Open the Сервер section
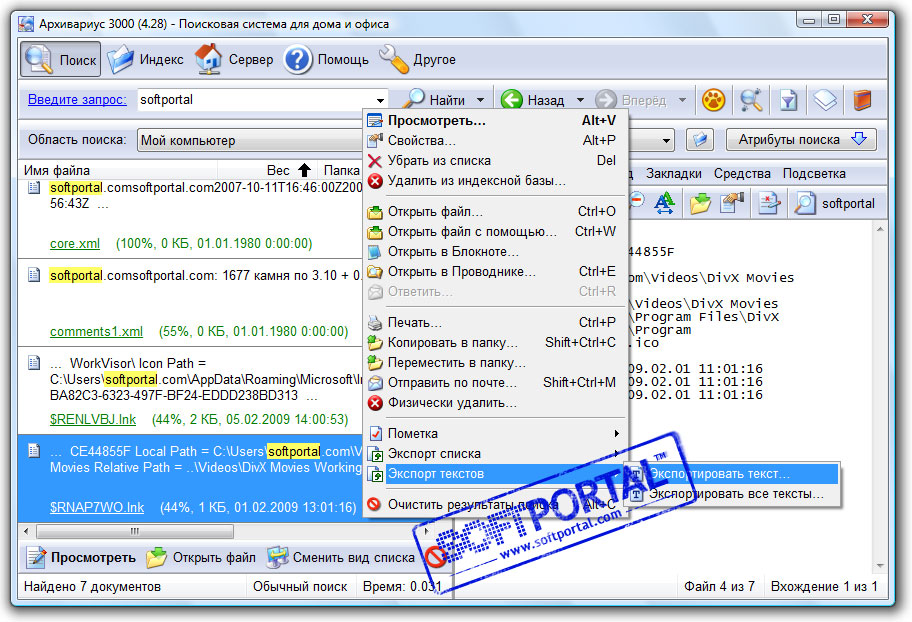The image size is (912, 622). (x=234, y=59)
